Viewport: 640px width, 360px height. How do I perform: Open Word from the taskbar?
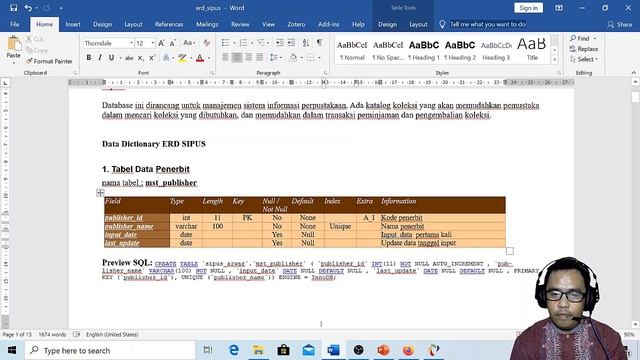pyautogui.click(x=333, y=350)
